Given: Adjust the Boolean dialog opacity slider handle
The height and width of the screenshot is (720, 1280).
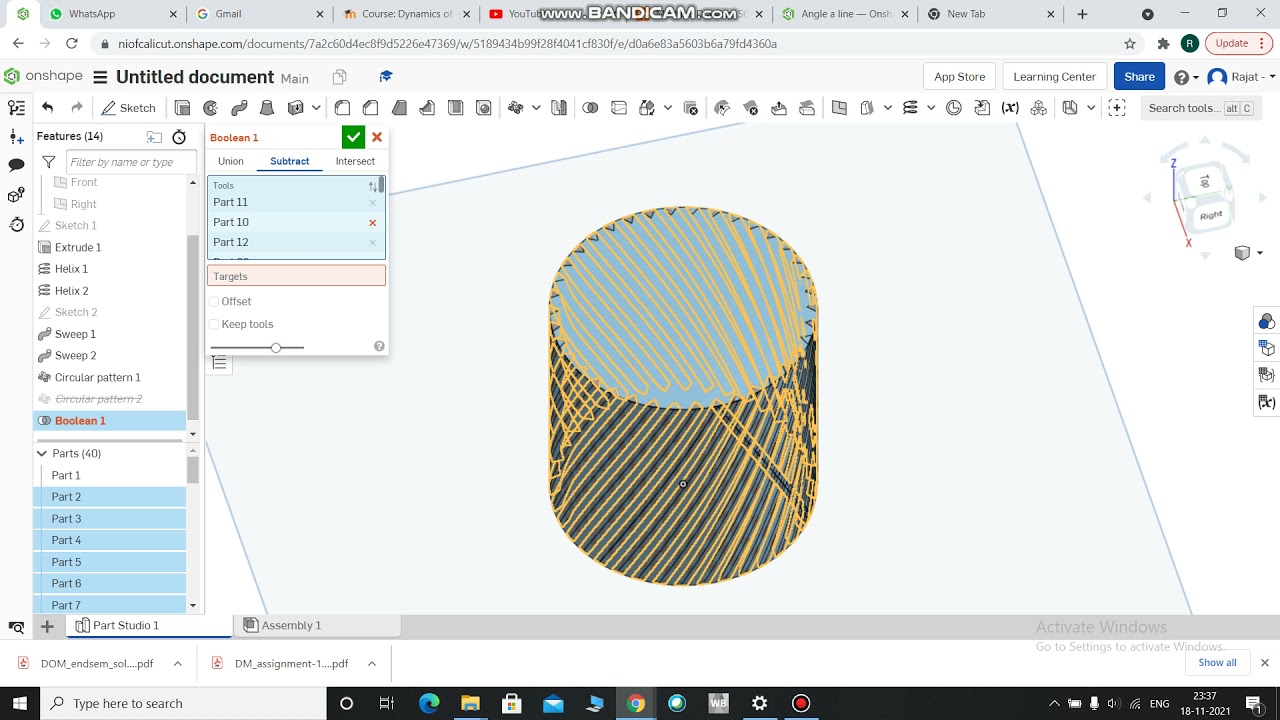Looking at the screenshot, I should (276, 347).
